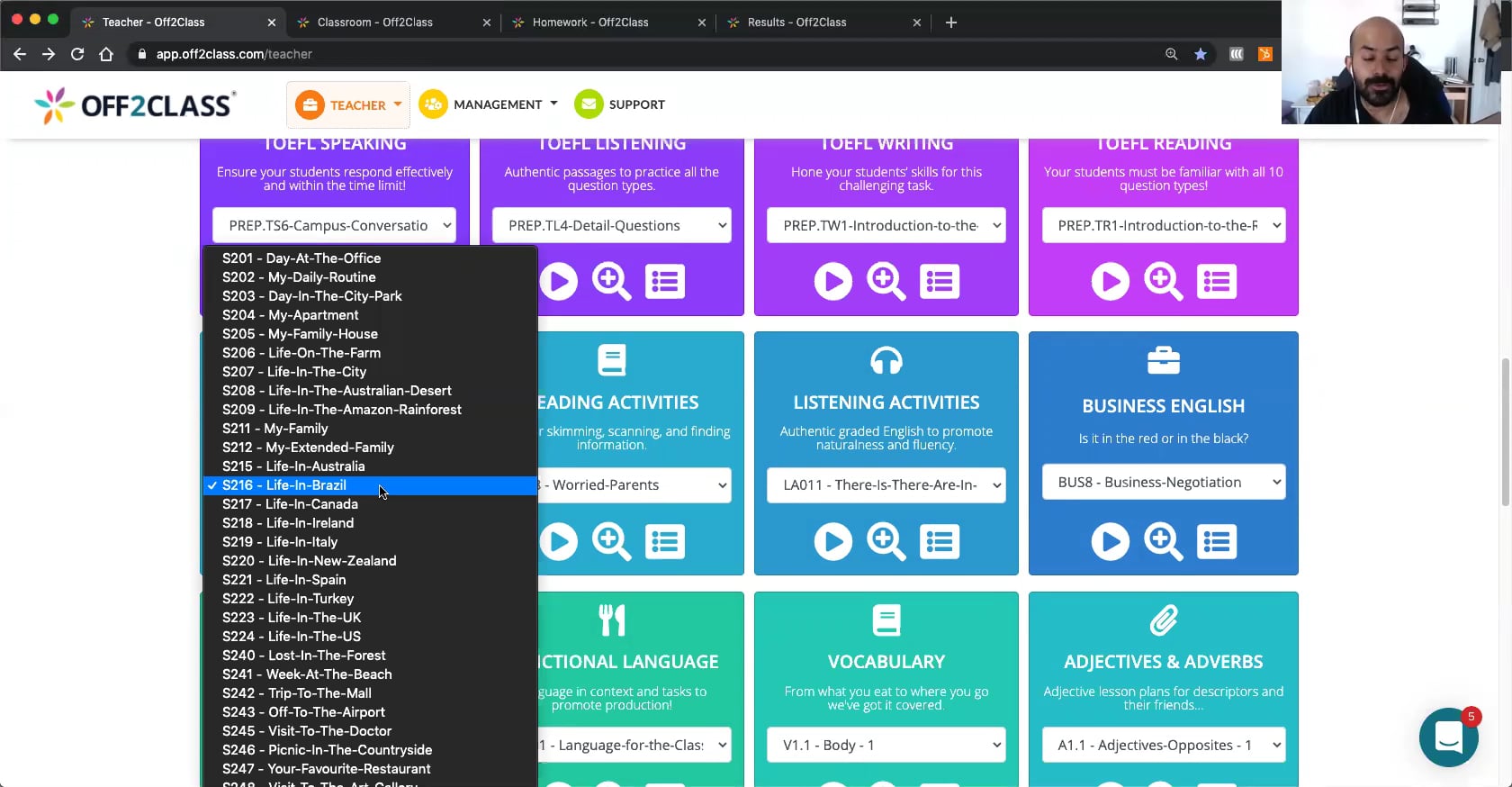1512x787 pixels.
Task: Switch to Homework - Off2Class tab
Action: 590,22
